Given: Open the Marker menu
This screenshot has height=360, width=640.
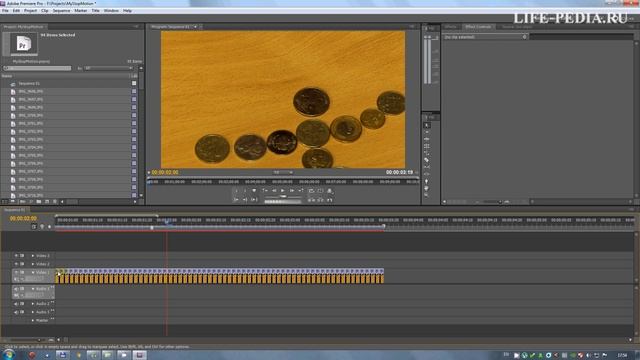Looking at the screenshot, I should tap(80, 11).
